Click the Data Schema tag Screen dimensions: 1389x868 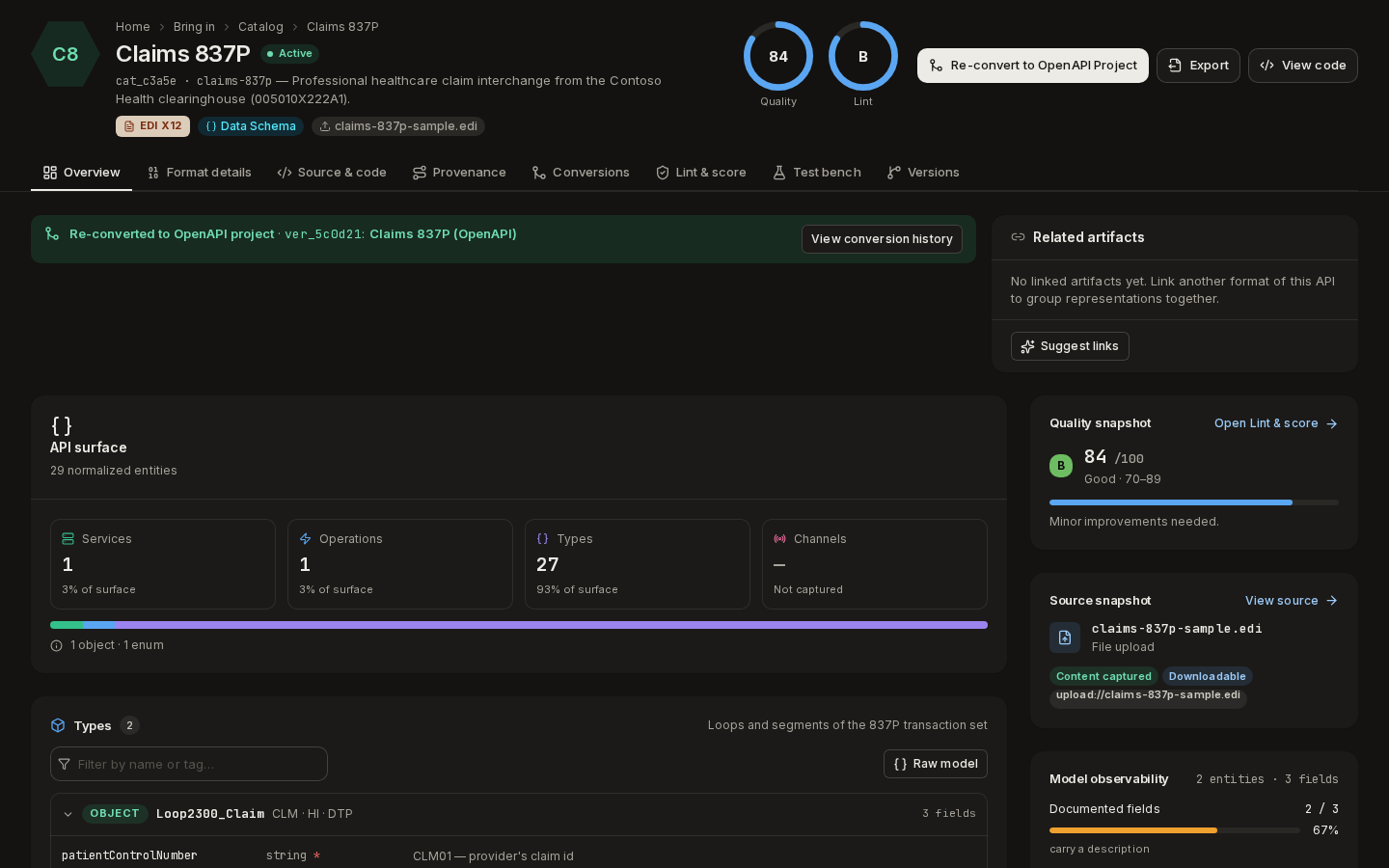coord(251,126)
